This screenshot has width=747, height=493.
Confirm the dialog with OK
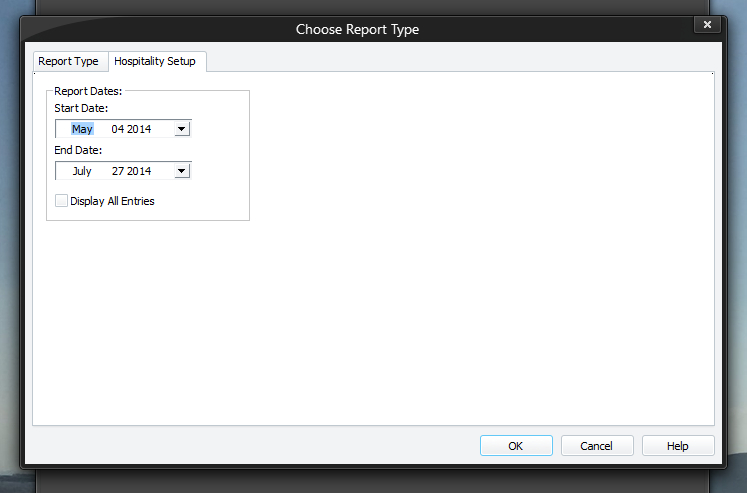point(516,445)
